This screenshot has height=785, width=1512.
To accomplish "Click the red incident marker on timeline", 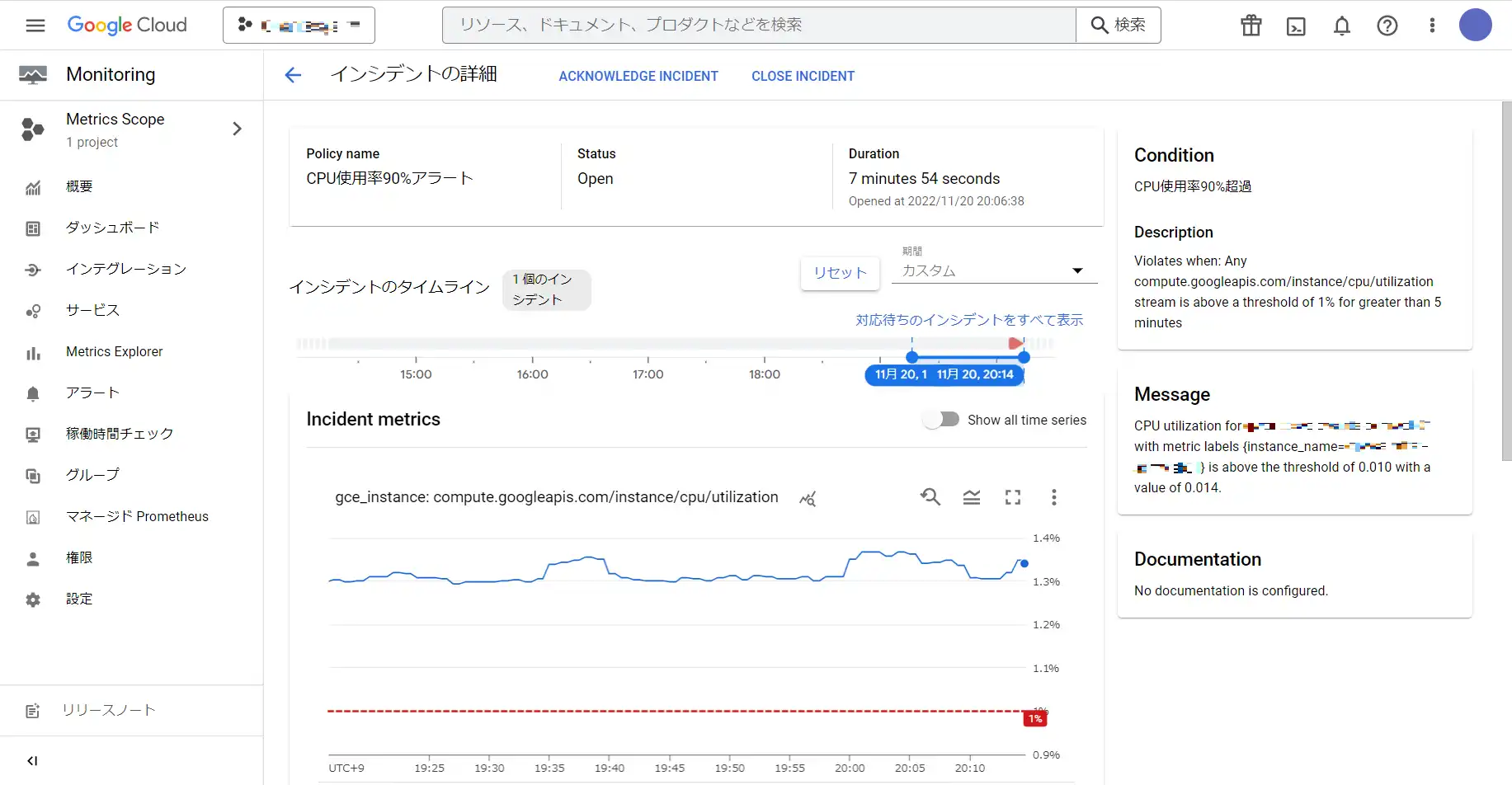I will tap(1015, 343).
